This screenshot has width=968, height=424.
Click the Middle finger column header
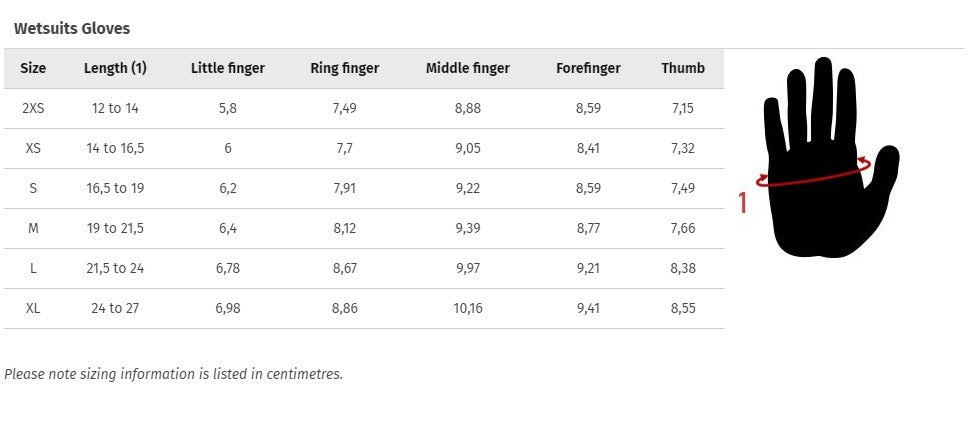click(468, 68)
